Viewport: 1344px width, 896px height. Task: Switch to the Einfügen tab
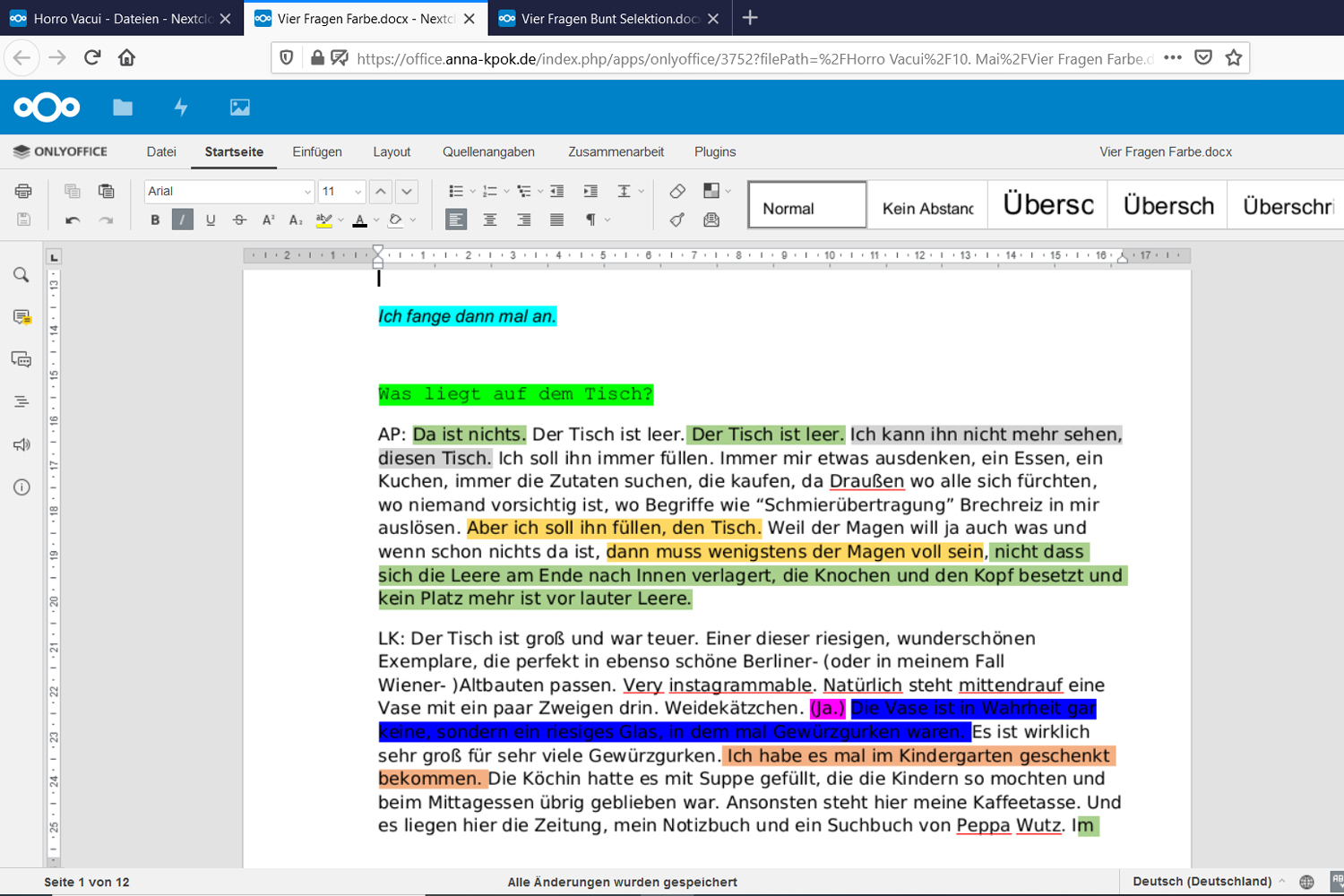coord(317,151)
